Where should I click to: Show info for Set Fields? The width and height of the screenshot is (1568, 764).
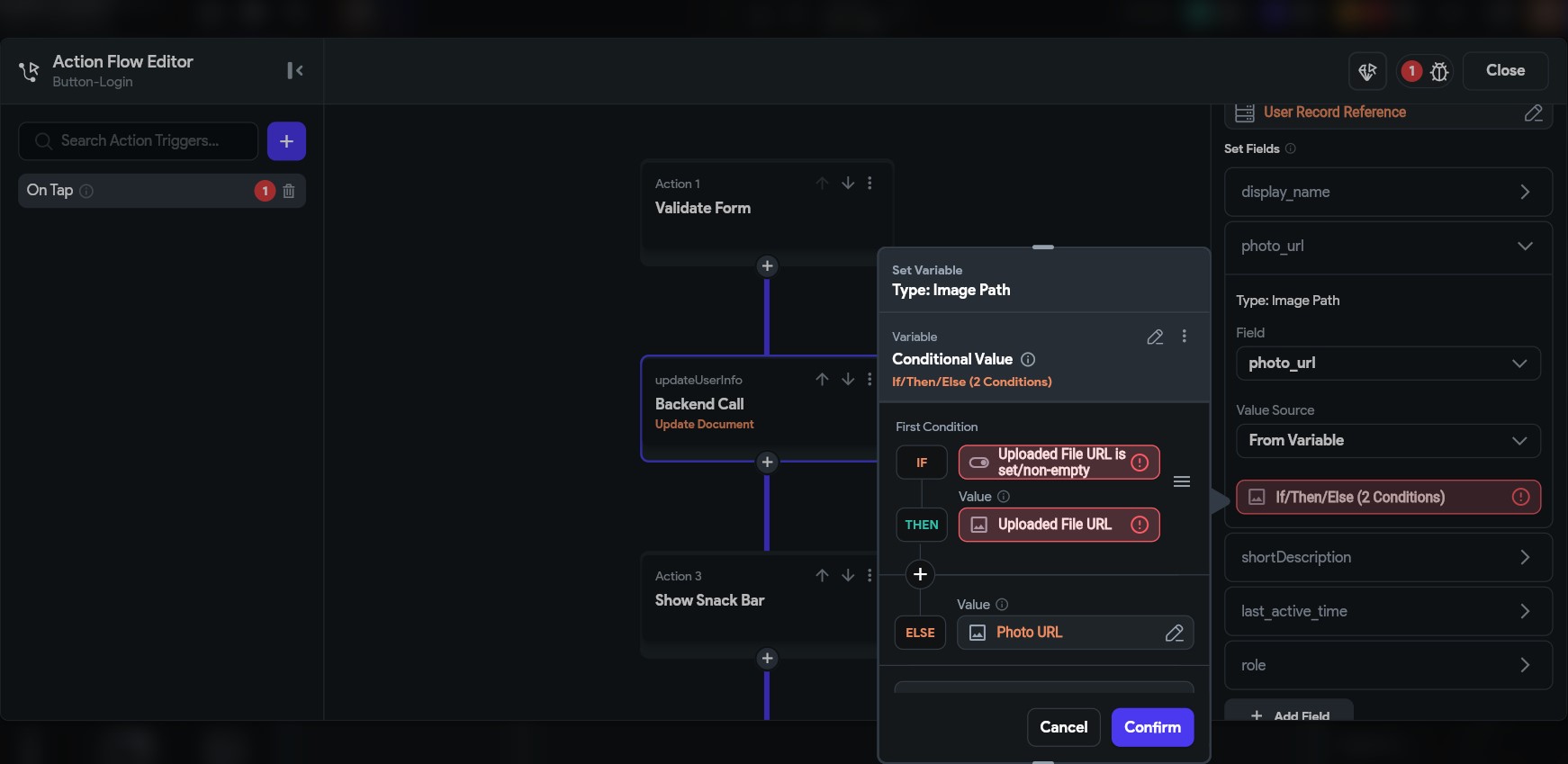1291,149
